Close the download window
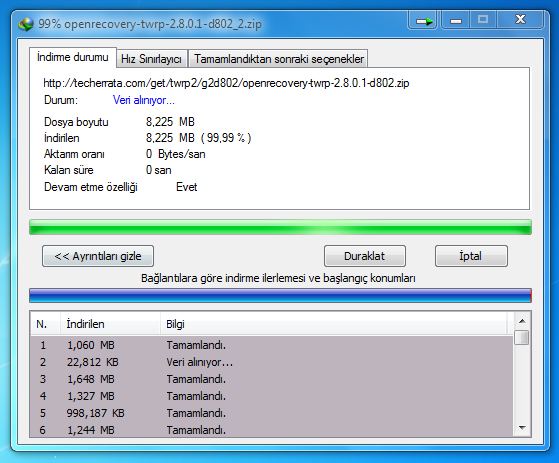Screen dimensions: 559x463 (x=520, y=20)
